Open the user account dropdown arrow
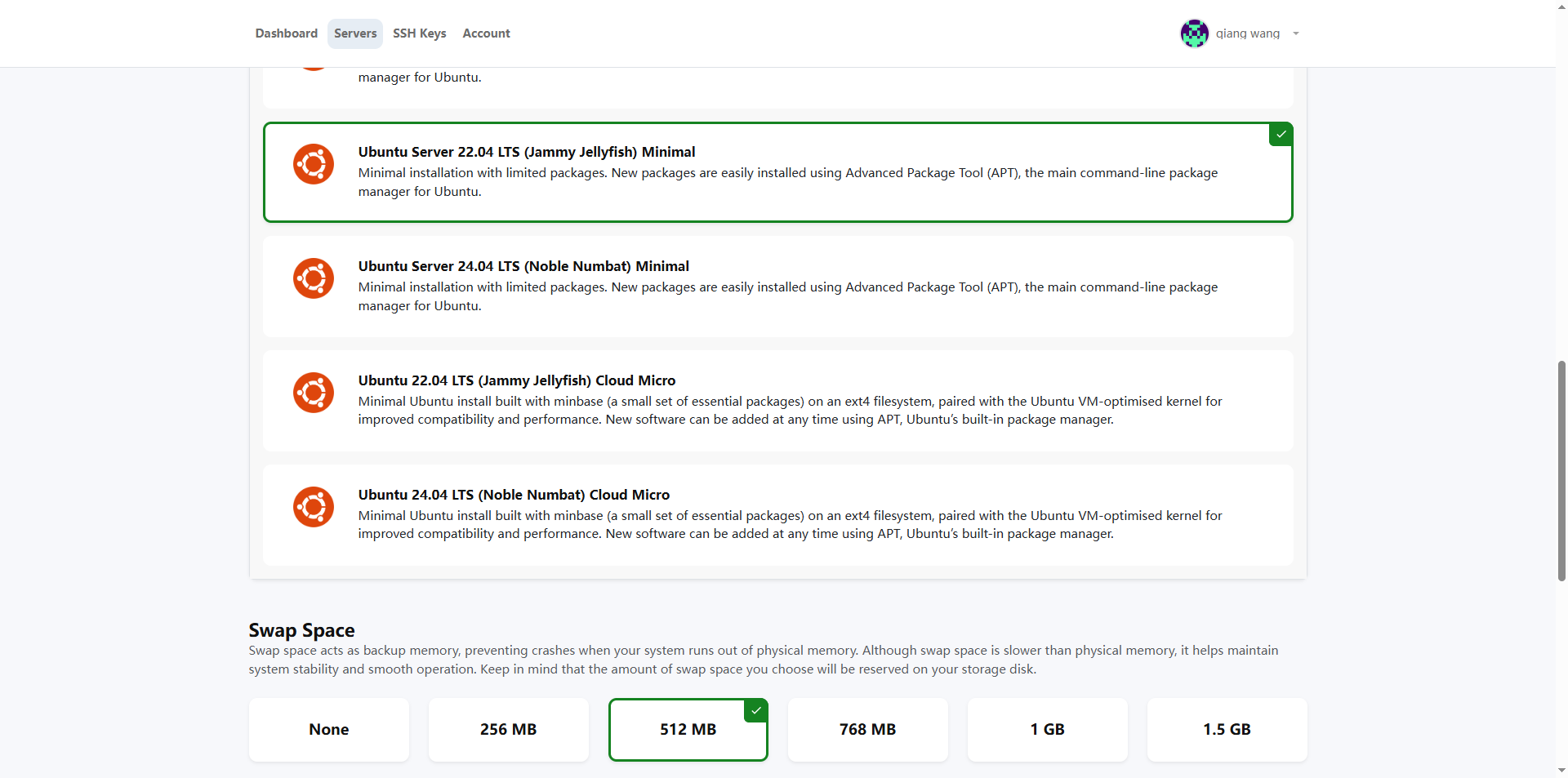Viewport: 1568px width, 778px height. point(1295,33)
